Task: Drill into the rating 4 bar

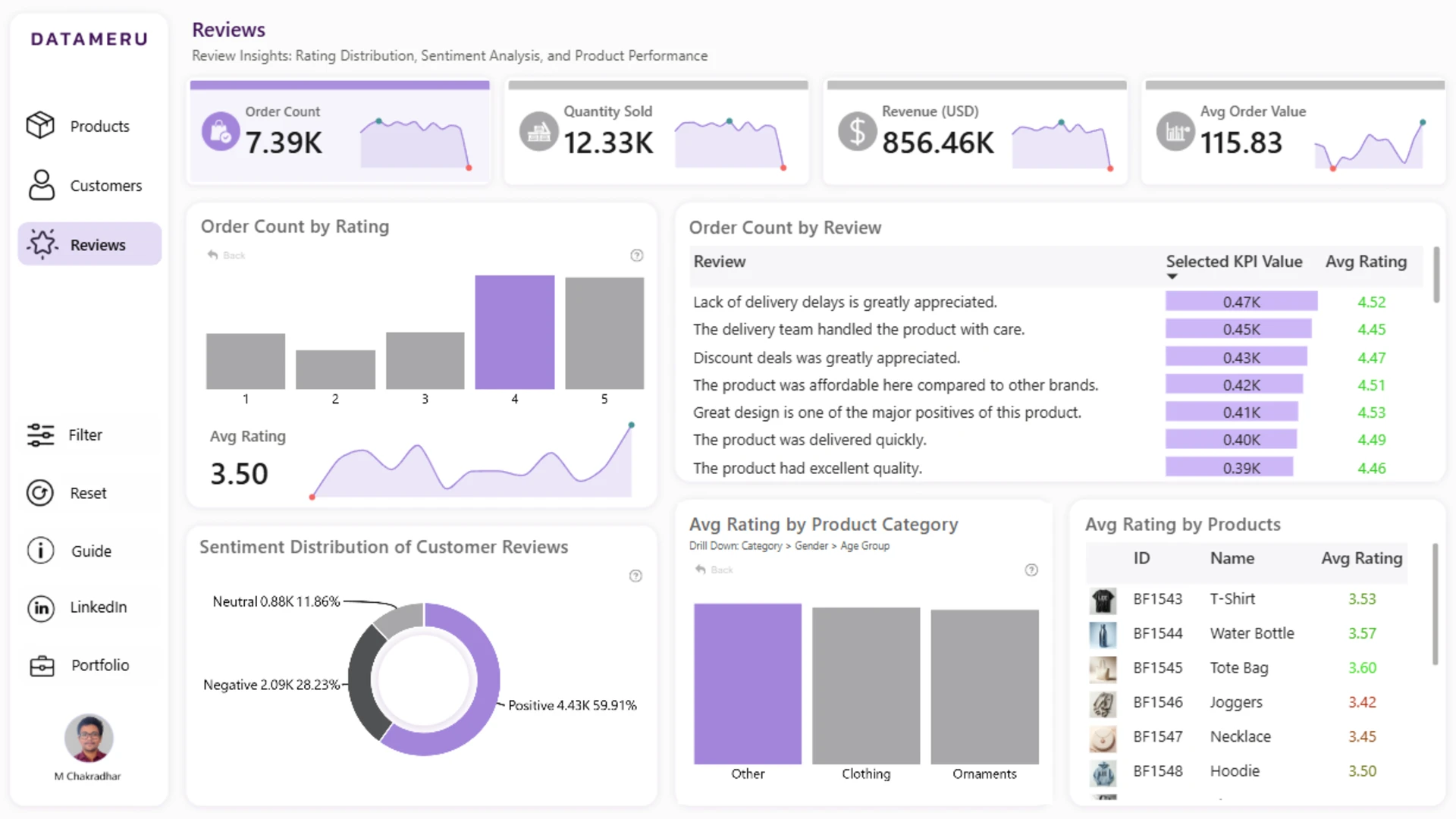Action: [x=515, y=332]
